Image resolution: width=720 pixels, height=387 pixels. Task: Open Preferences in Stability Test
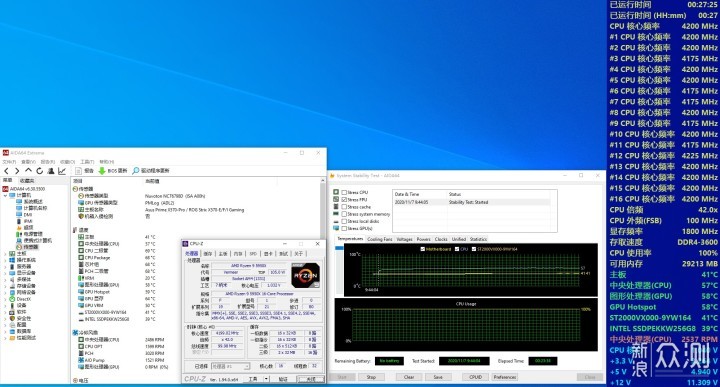505,377
